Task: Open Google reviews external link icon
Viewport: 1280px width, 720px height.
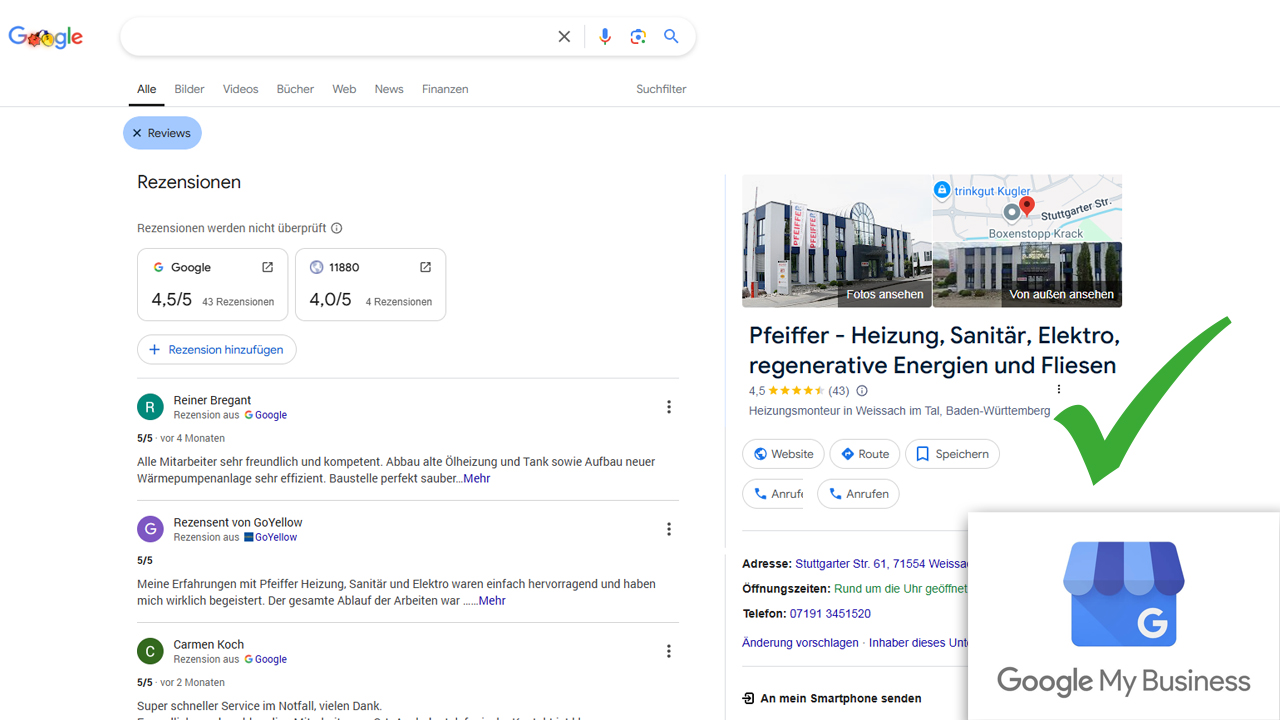Action: click(267, 267)
